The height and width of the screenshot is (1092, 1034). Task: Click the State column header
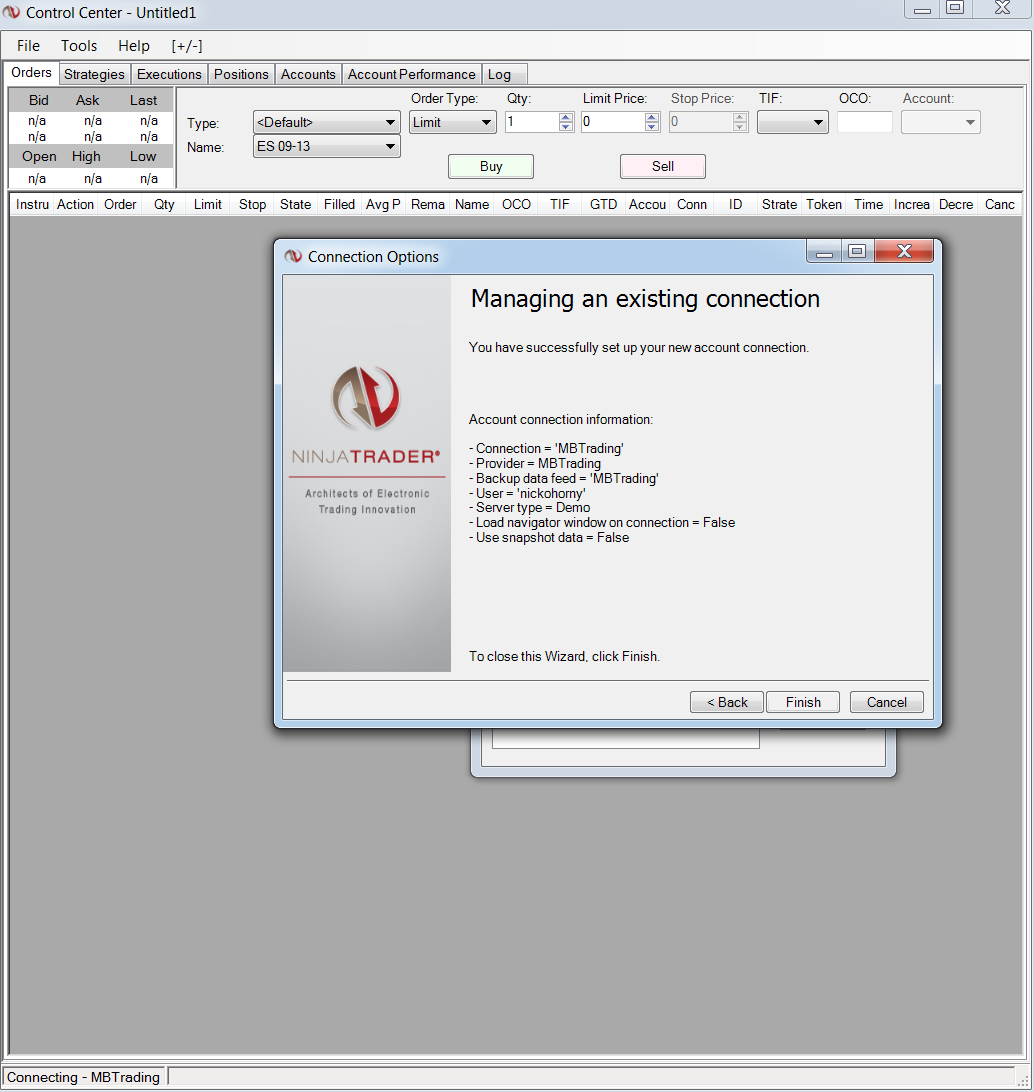[x=295, y=204]
